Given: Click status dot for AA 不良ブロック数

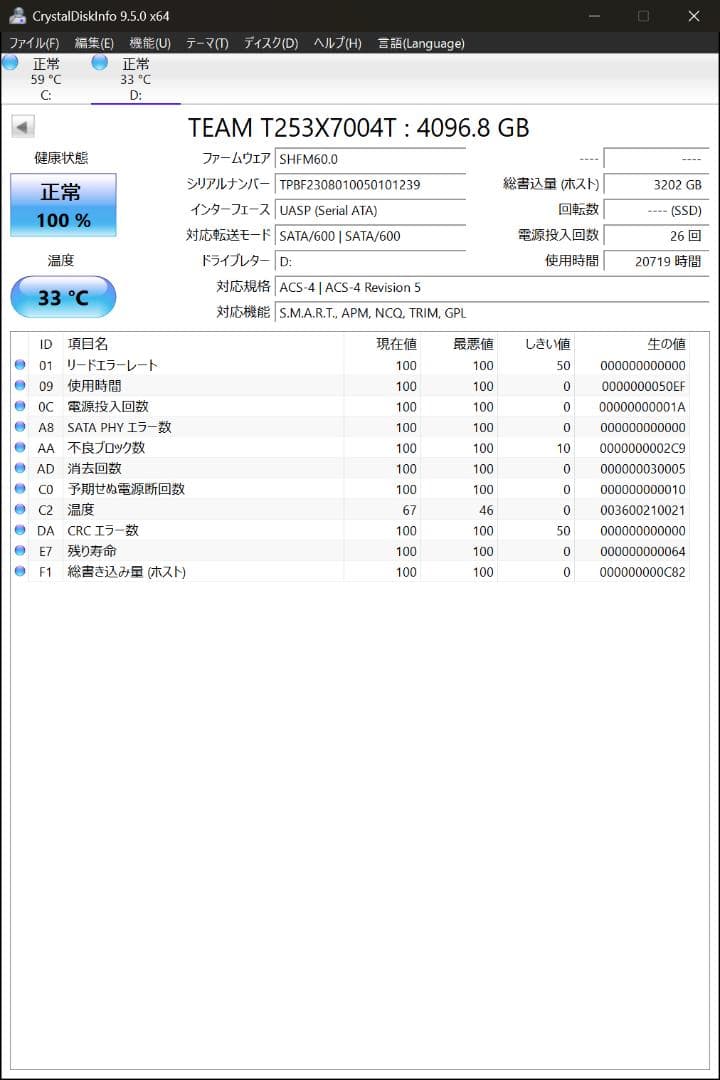Looking at the screenshot, I should 20,448.
